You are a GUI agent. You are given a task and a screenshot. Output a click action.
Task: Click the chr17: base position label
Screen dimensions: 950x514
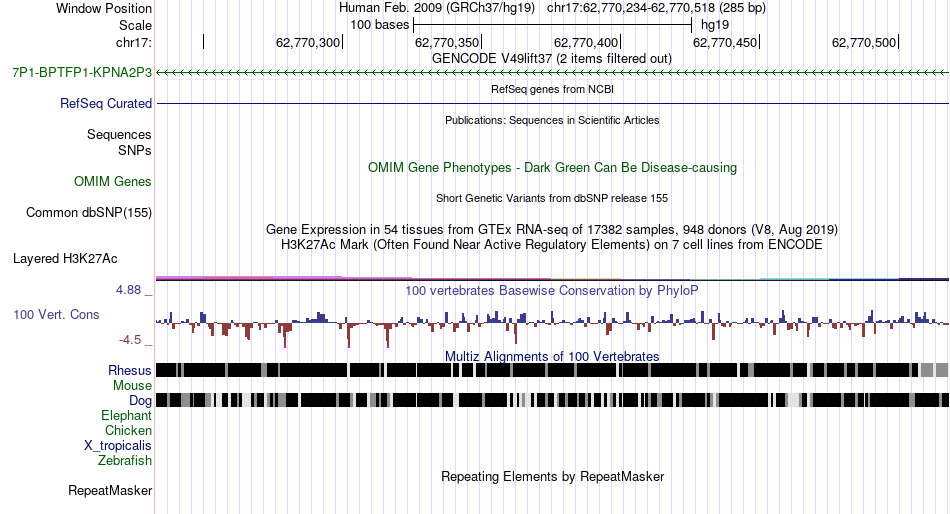pyautogui.click(x=133, y=42)
